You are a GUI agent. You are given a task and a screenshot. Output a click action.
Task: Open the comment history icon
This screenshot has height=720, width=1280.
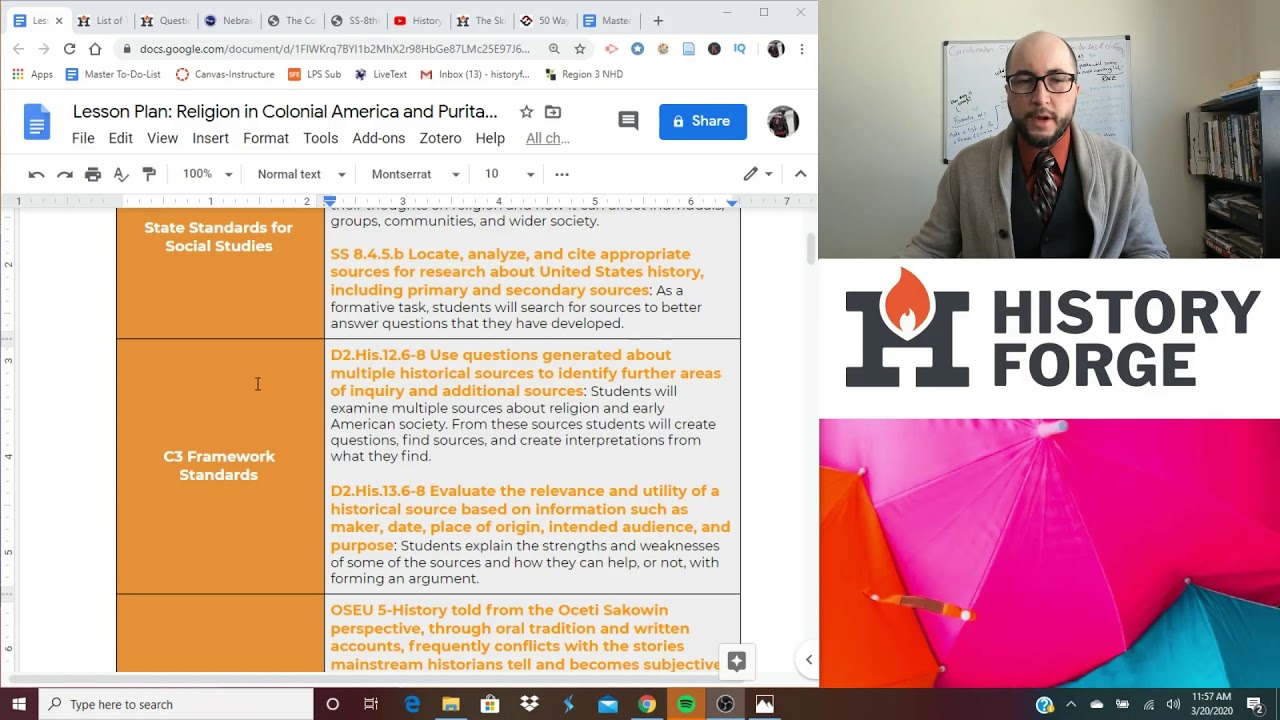628,121
